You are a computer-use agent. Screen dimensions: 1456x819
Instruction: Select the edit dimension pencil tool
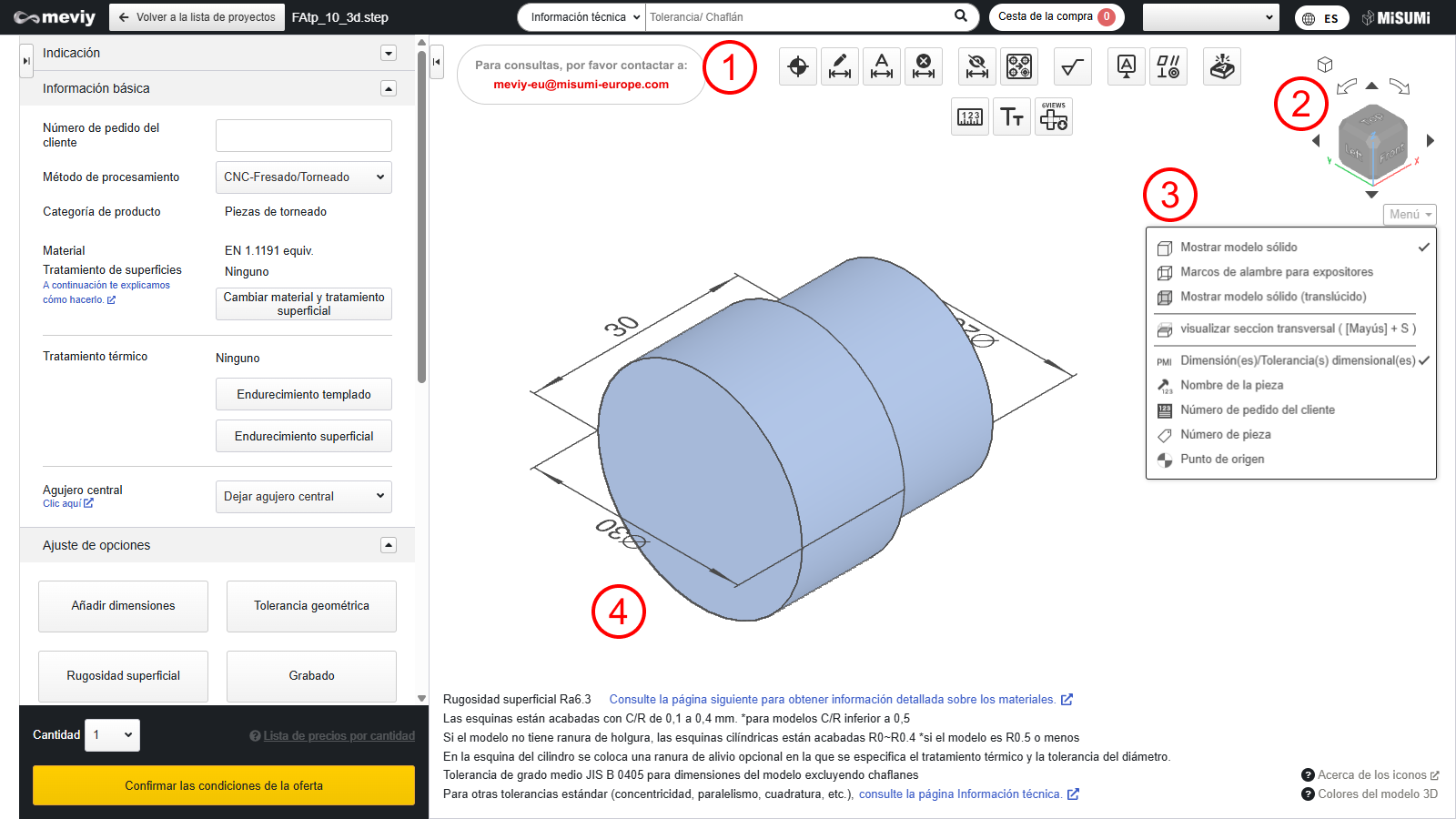[840, 66]
